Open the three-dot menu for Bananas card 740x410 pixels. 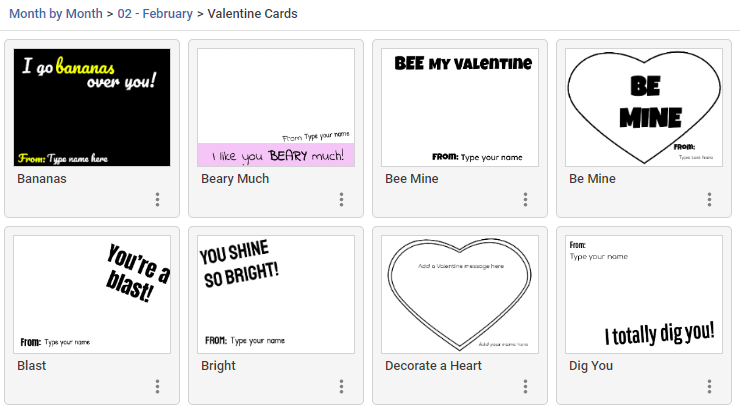pyautogui.click(x=158, y=200)
